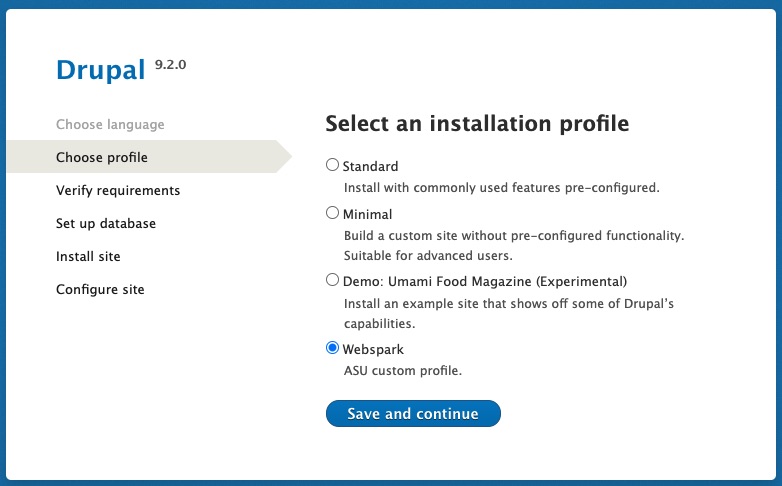Image resolution: width=782 pixels, height=486 pixels.
Task: Click the Verify requirements step
Action: click(118, 190)
